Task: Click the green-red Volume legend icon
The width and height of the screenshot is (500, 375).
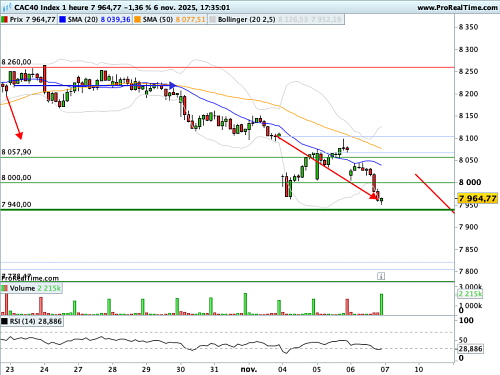Action: coord(5,288)
